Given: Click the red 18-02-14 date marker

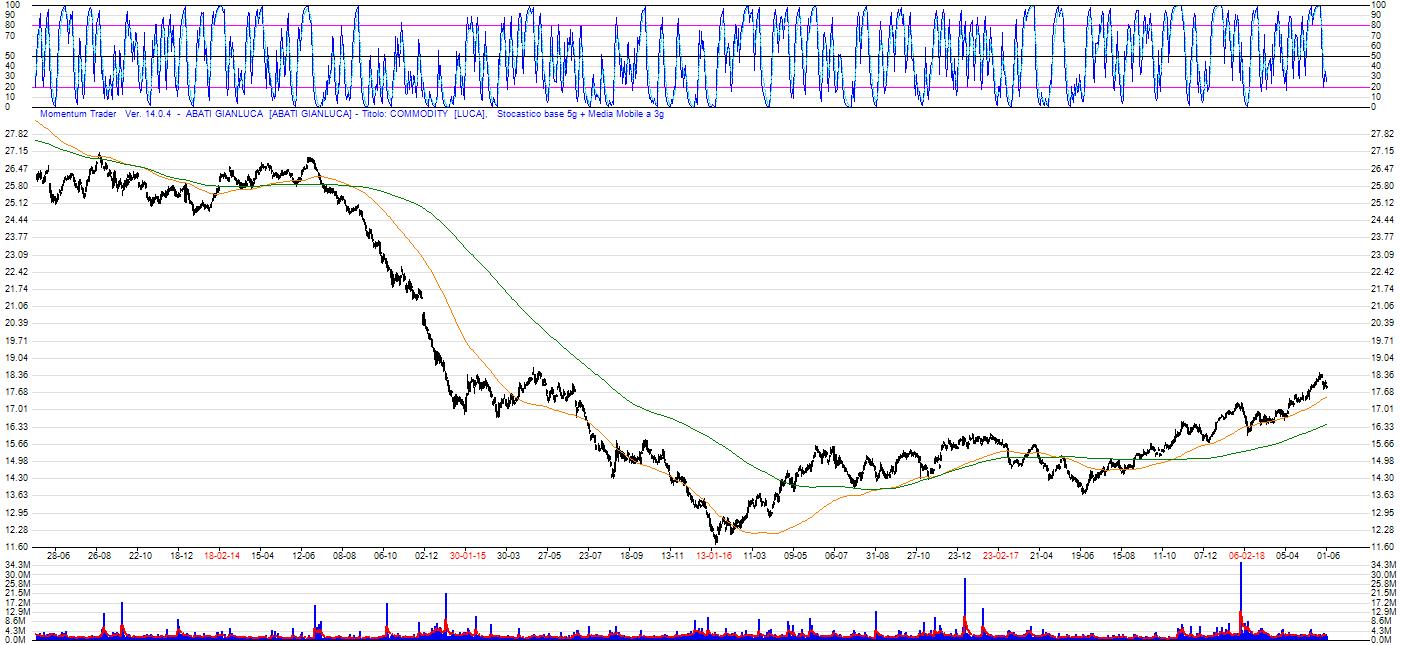Looking at the screenshot, I should coord(222,554).
